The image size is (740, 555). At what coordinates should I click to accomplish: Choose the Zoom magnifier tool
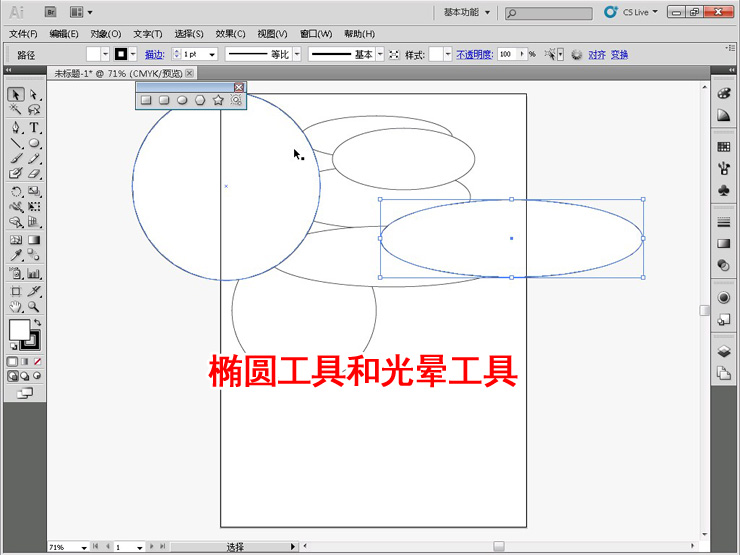[34, 307]
